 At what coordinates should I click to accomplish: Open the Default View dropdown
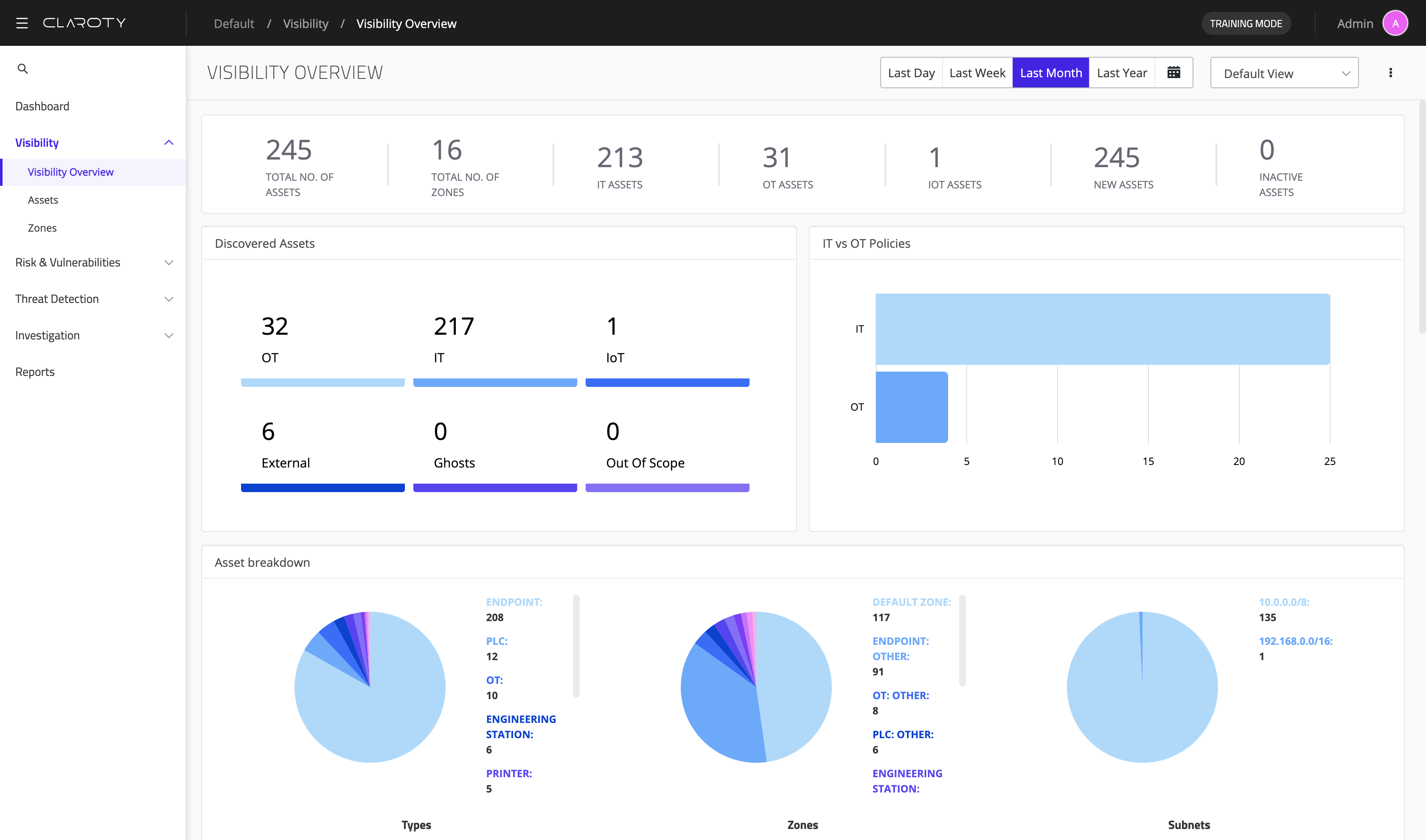1284,73
